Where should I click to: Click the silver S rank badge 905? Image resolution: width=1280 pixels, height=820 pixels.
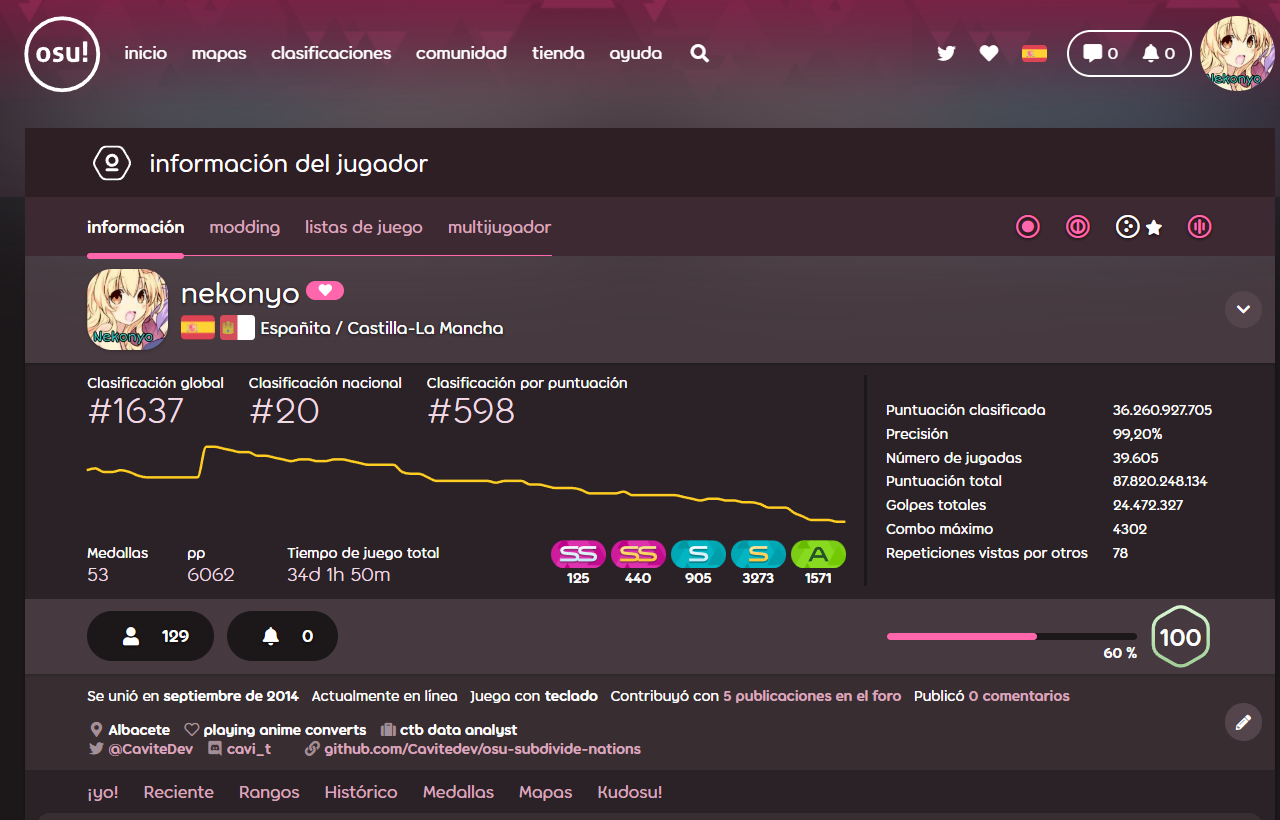pyautogui.click(x=698, y=554)
